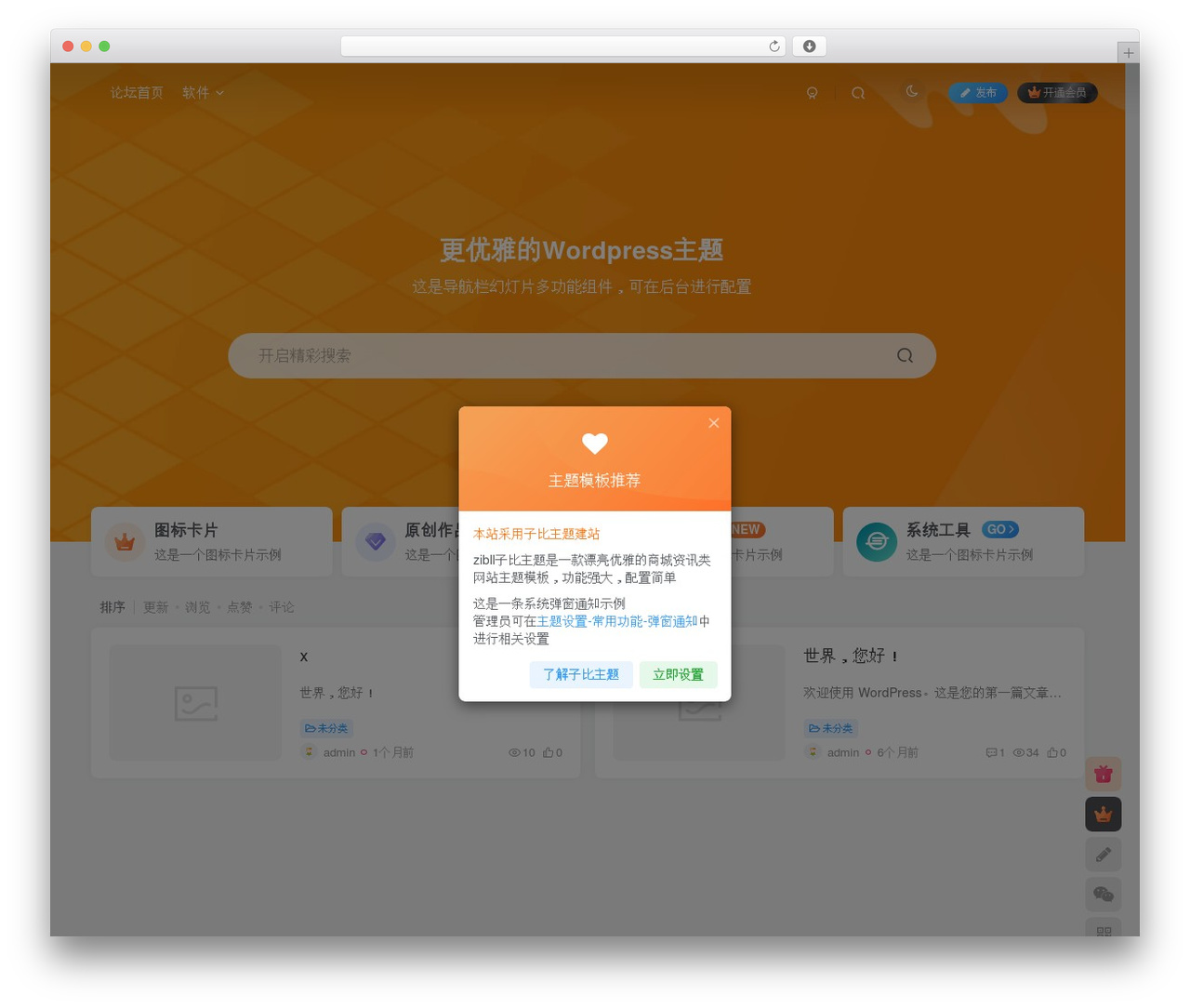This screenshot has height=1008, width=1190.
Task: Click the comment icon showing 1
Action: [991, 752]
